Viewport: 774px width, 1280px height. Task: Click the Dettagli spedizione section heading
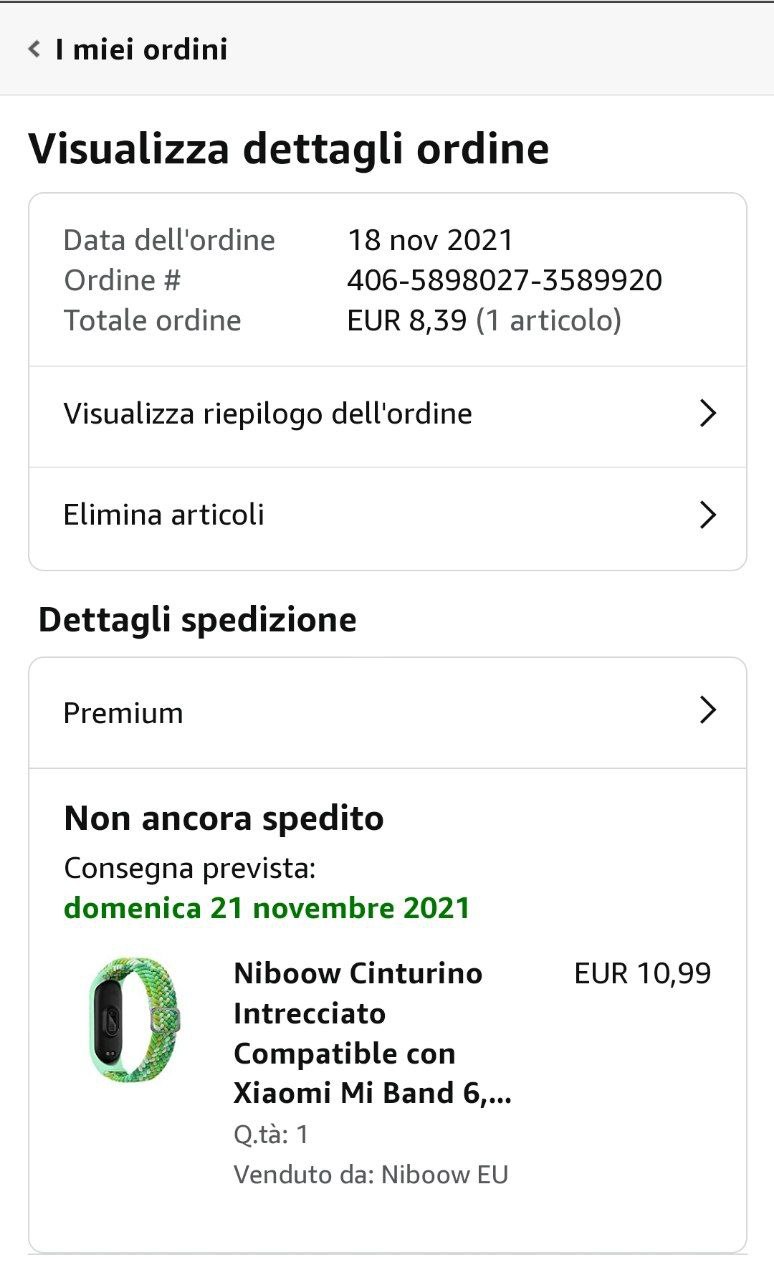[x=197, y=620]
